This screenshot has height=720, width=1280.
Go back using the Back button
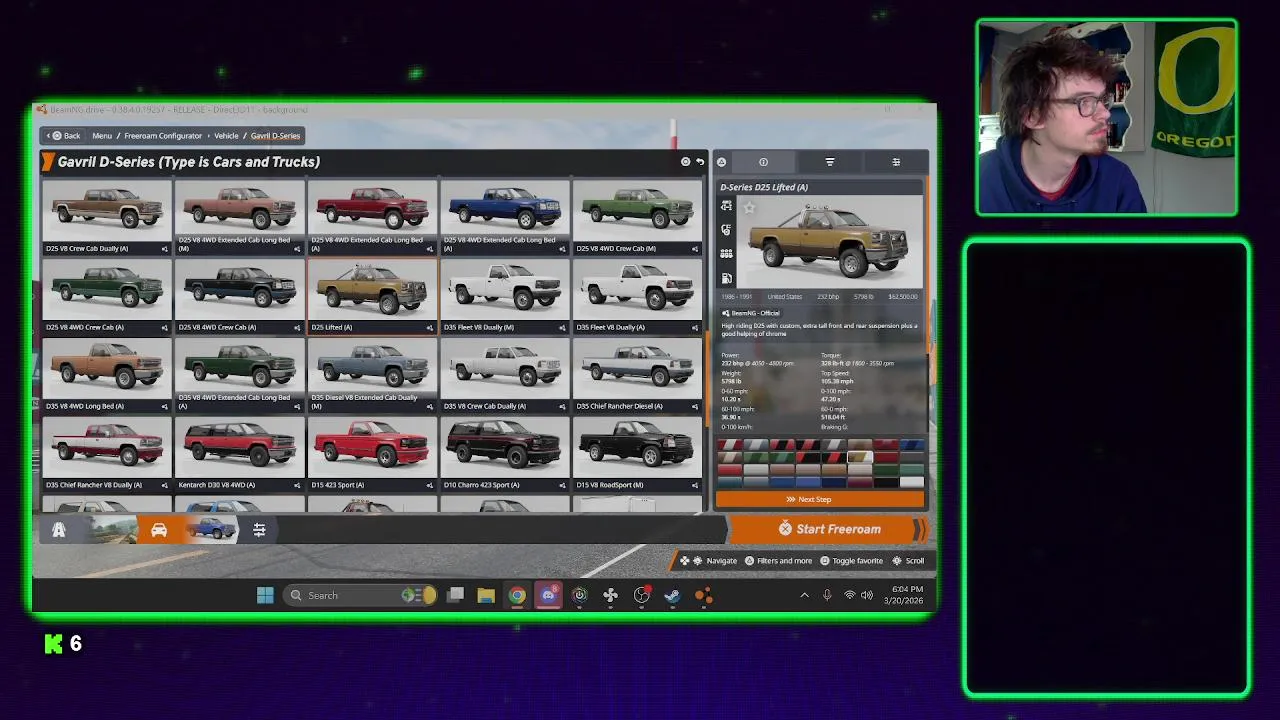[x=63, y=136]
